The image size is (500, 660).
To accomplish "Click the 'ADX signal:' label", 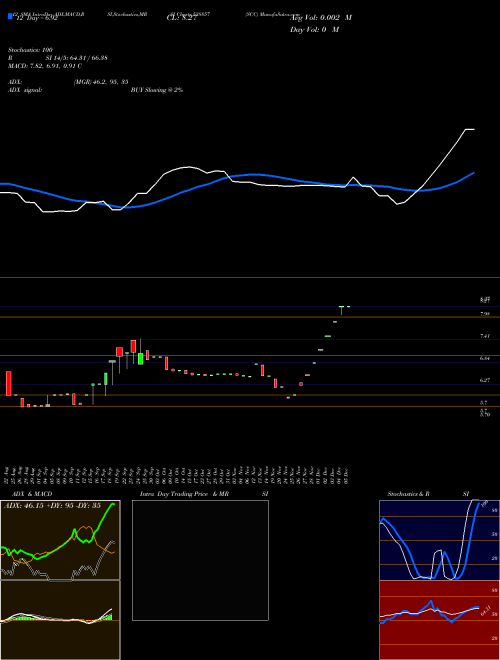I will click(24, 90).
